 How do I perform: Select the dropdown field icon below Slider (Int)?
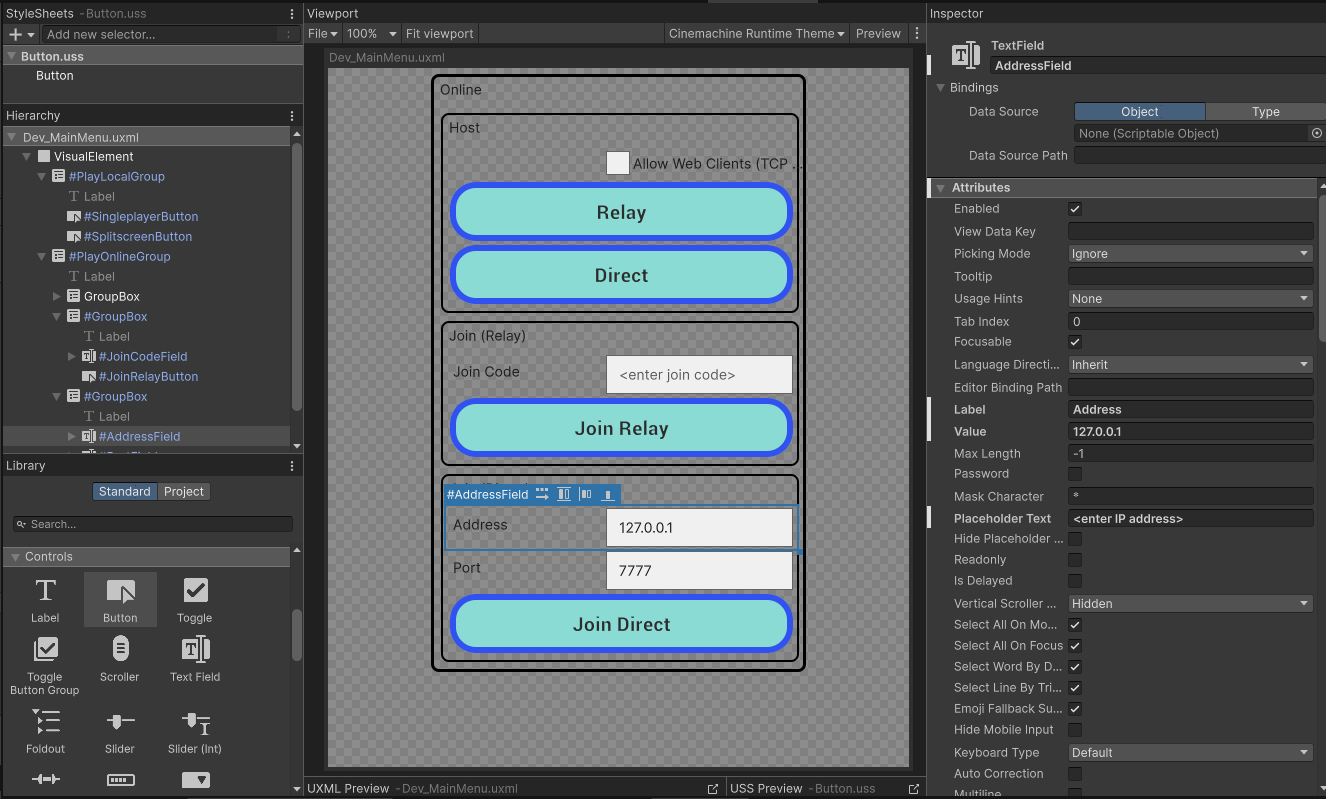[195, 779]
